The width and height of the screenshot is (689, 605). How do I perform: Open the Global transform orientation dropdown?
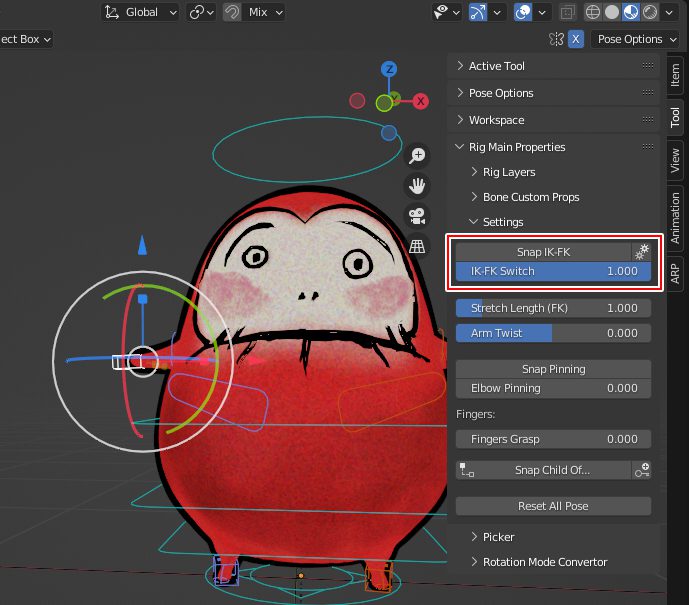tap(140, 12)
